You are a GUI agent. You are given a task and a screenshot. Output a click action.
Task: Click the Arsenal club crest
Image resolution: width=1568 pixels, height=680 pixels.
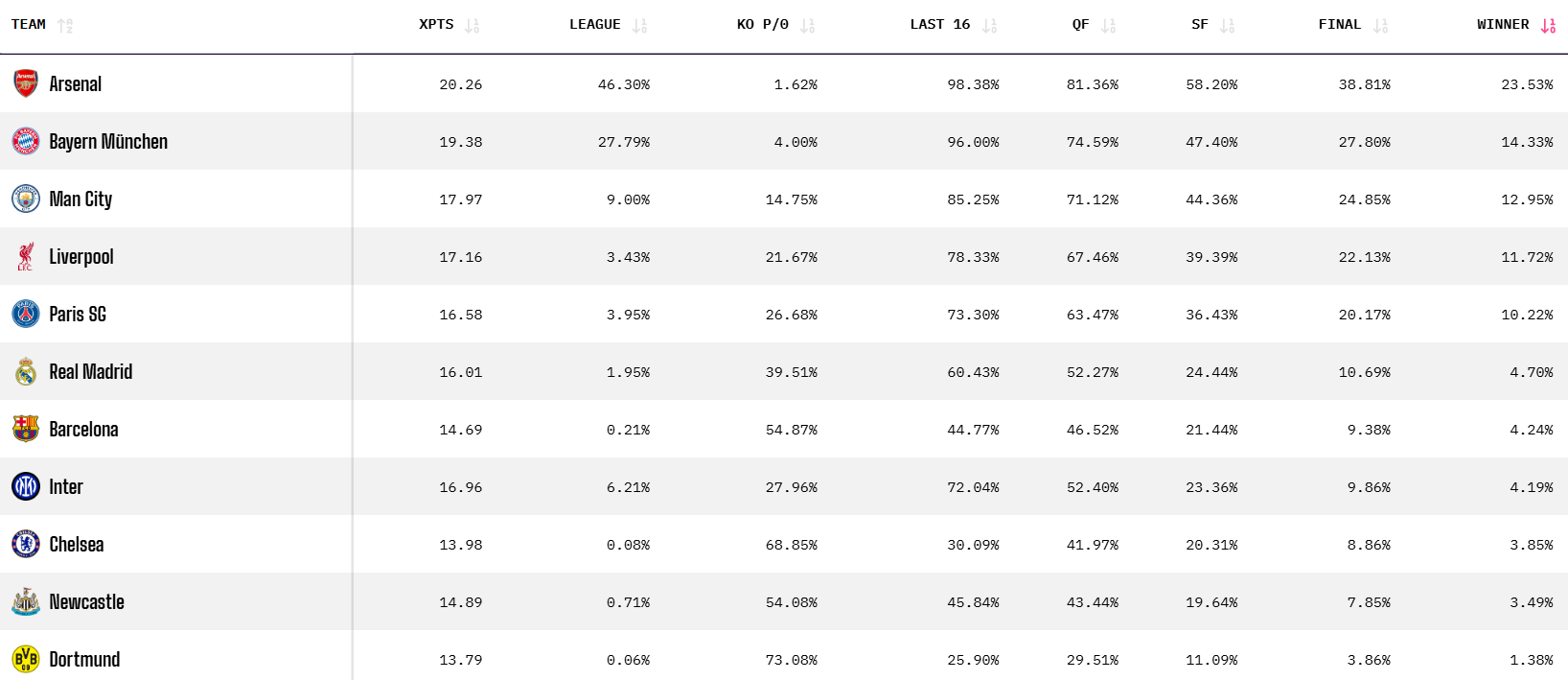click(x=26, y=83)
